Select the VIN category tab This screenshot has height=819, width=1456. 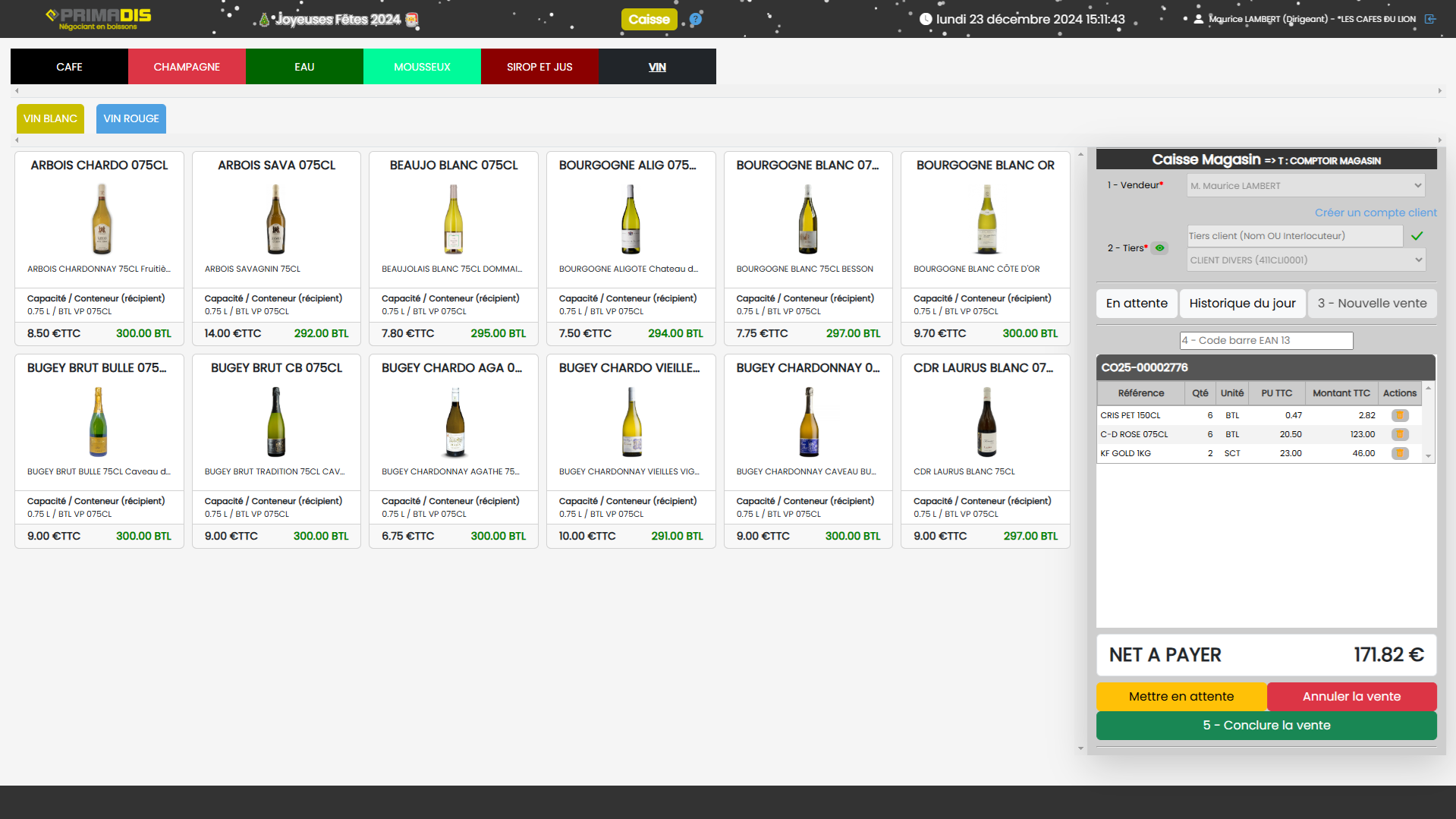click(x=657, y=67)
